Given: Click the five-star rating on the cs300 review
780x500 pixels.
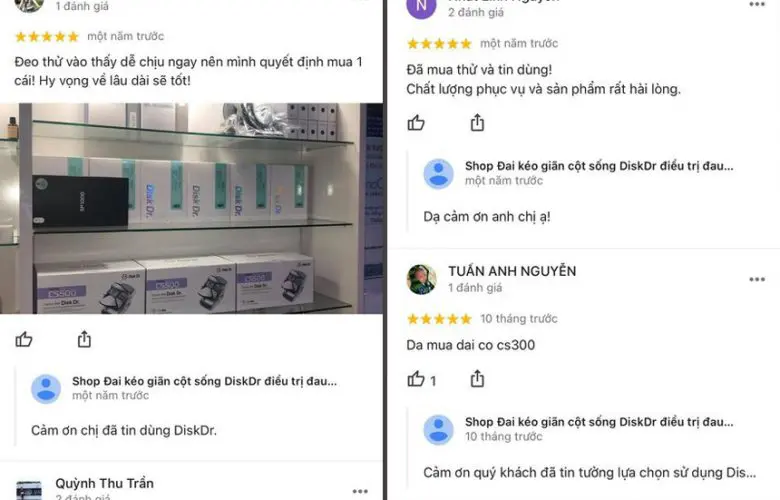Looking at the screenshot, I should tap(439, 319).
